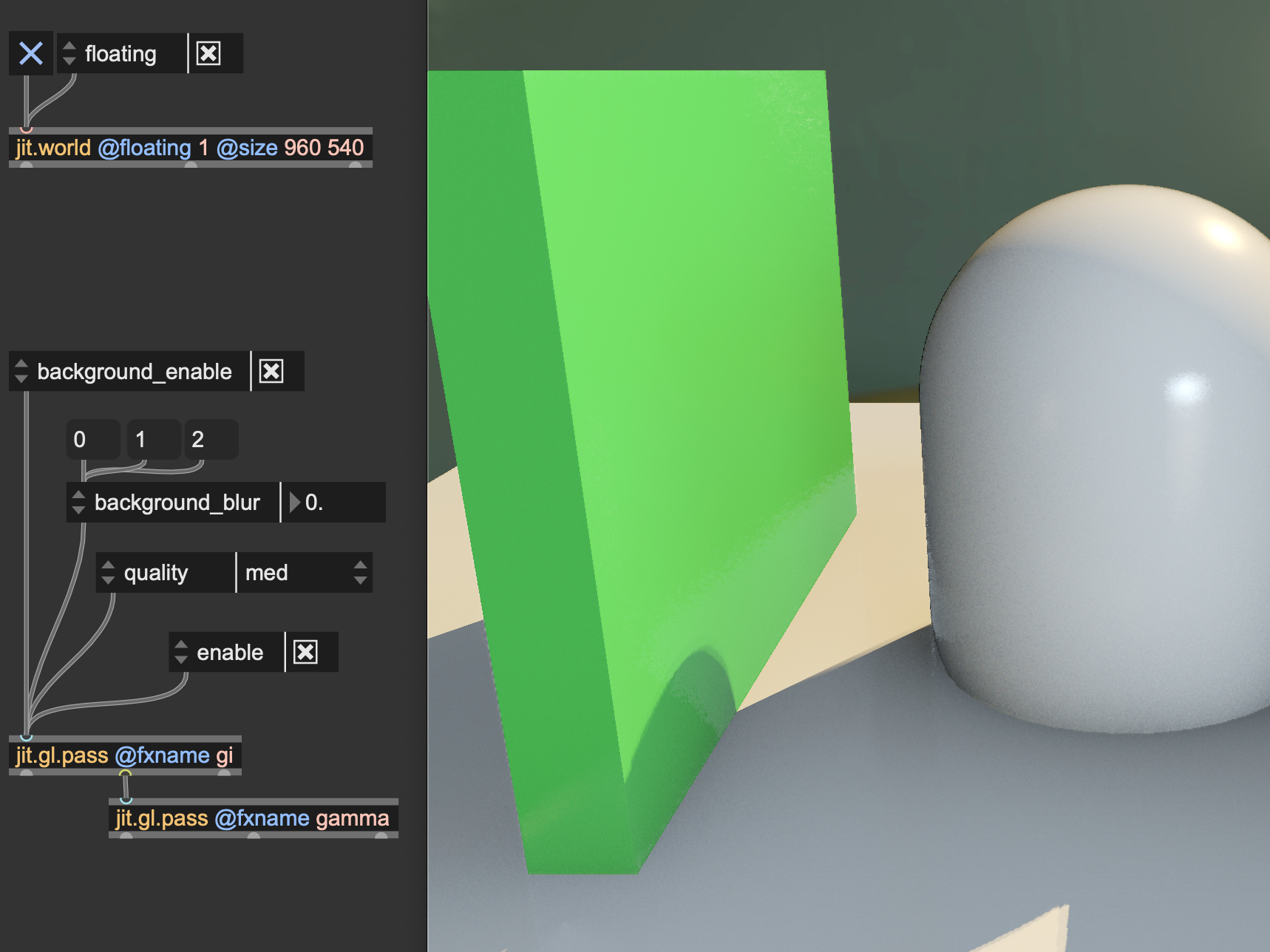Open the med quality value dropdown
The width and height of the screenshot is (1270, 952).
coord(305,573)
